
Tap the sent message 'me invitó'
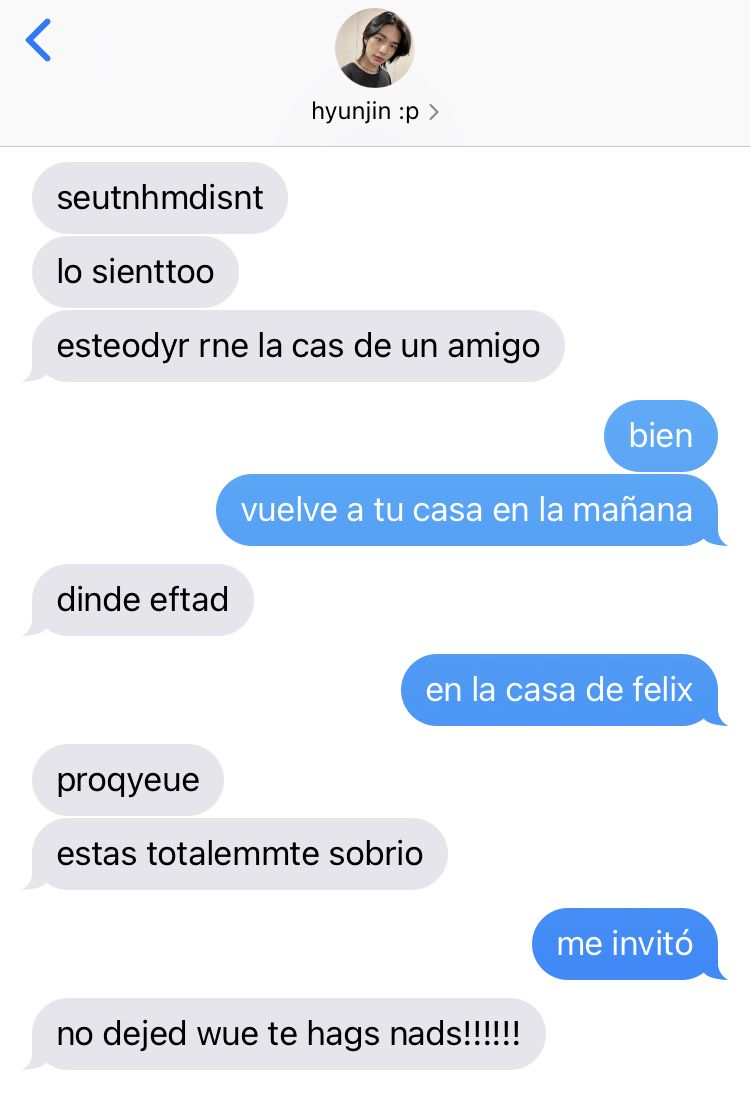pos(625,944)
